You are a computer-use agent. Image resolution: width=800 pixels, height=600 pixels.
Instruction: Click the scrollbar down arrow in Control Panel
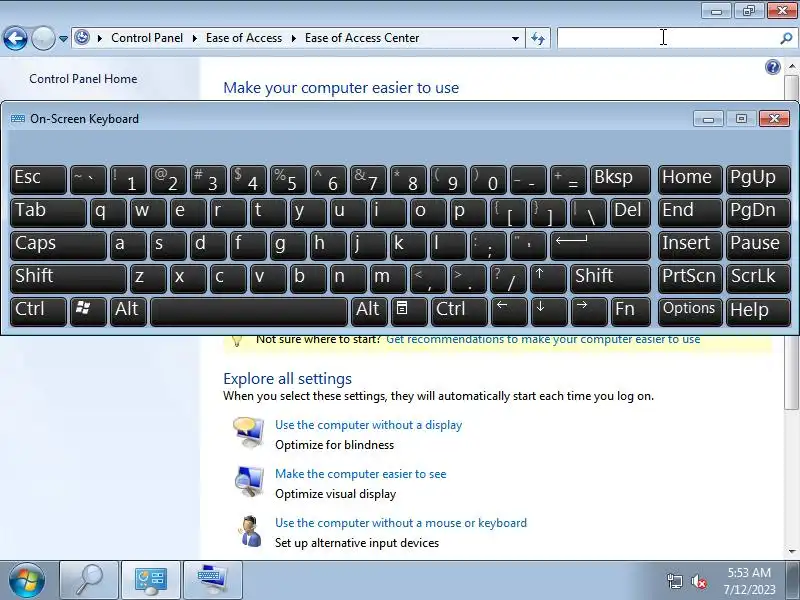click(791, 552)
